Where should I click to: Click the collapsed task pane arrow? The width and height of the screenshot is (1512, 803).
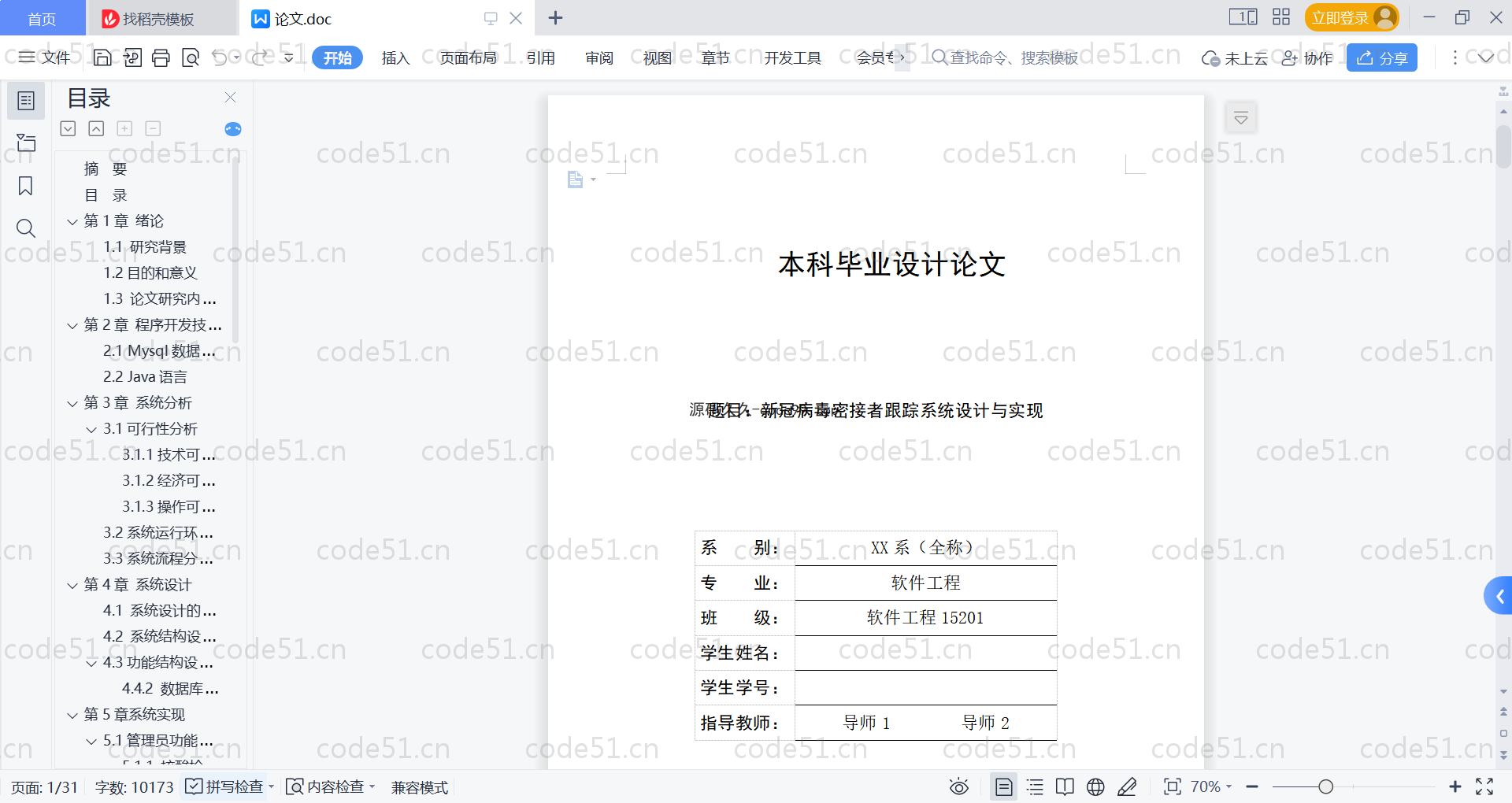click(1499, 596)
